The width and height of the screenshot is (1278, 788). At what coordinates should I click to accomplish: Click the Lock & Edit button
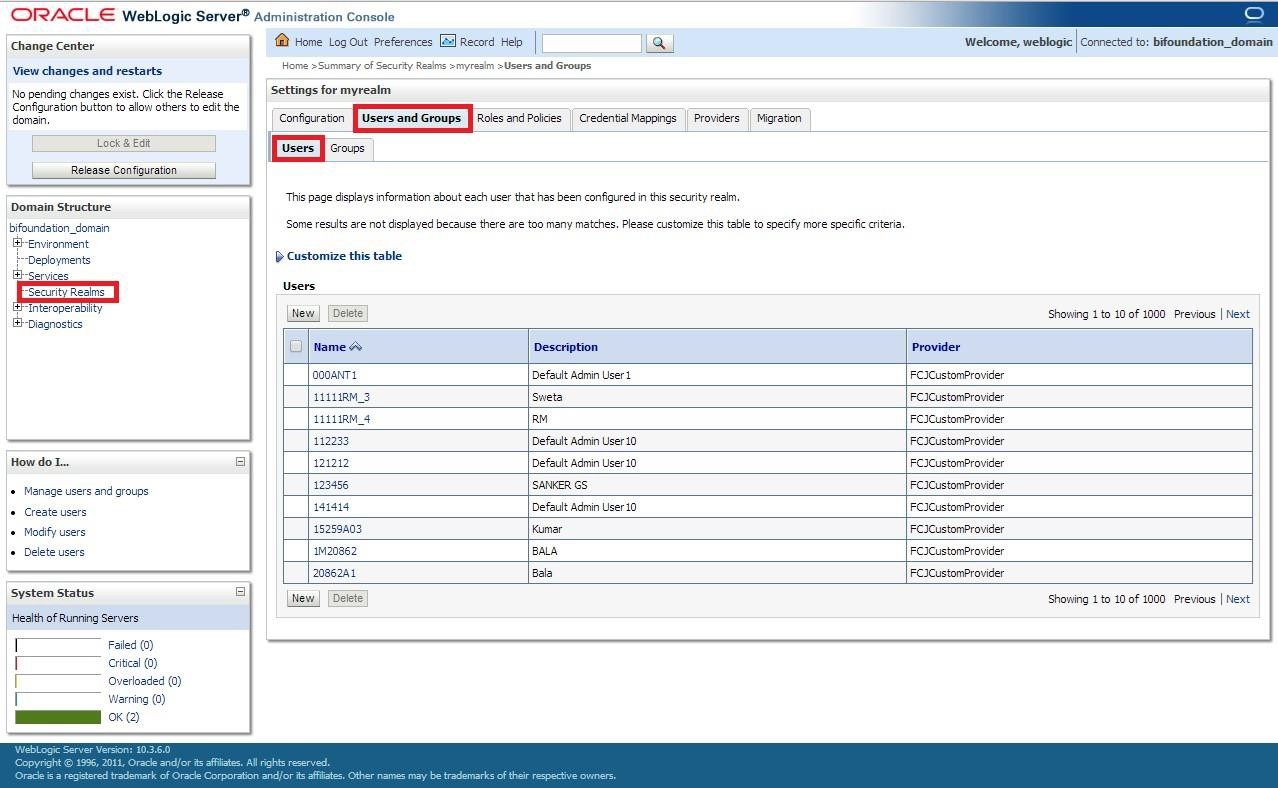[x=124, y=143]
